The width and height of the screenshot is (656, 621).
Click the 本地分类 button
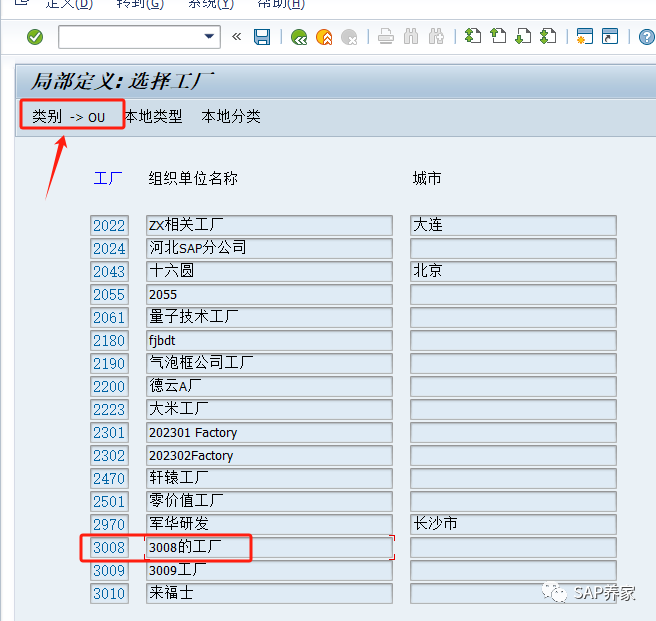point(231,116)
